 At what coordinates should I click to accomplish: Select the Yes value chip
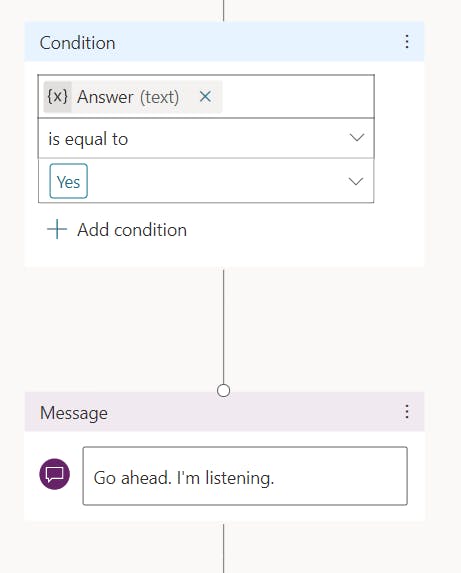pos(69,181)
